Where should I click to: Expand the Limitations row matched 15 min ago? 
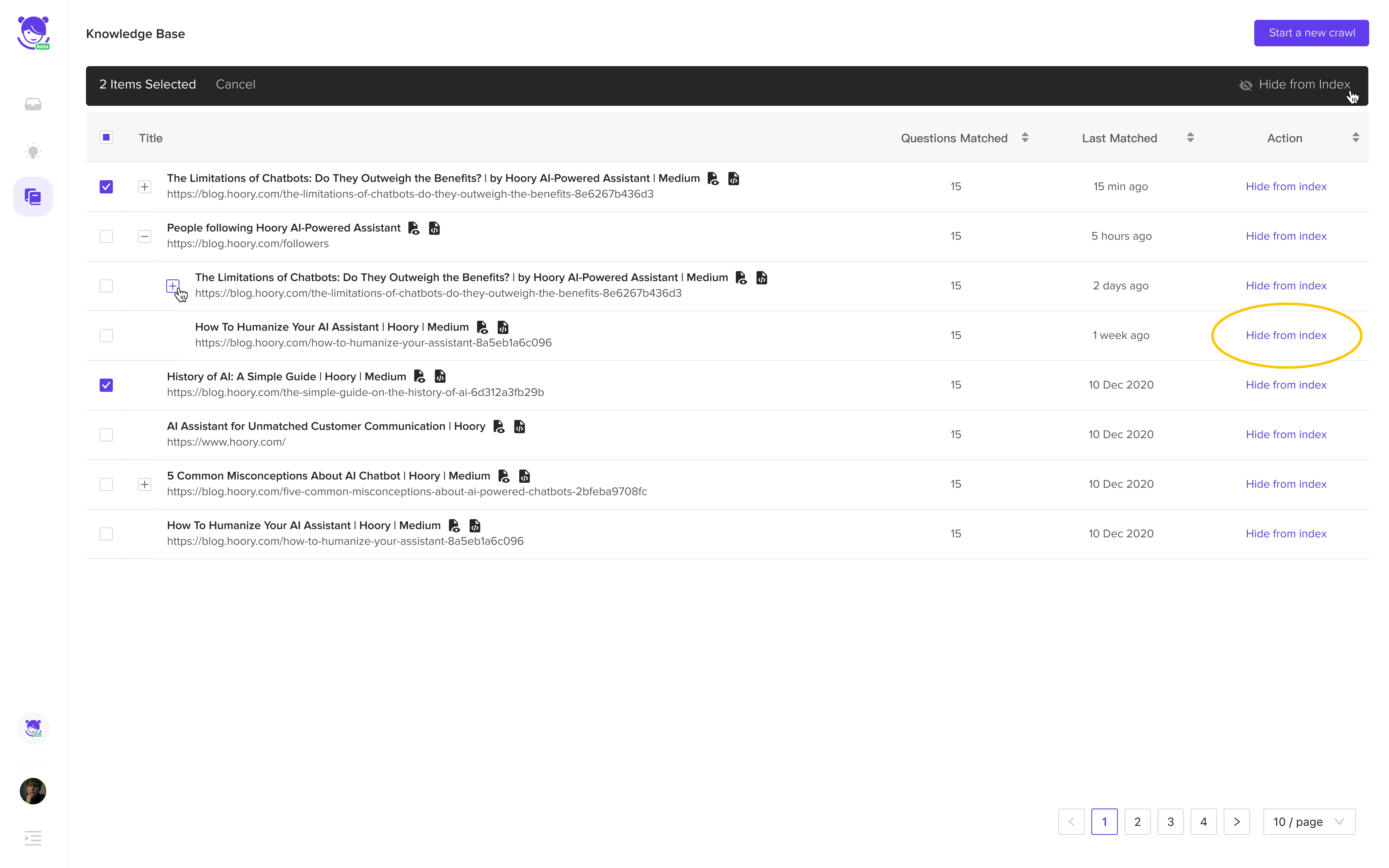point(145,187)
